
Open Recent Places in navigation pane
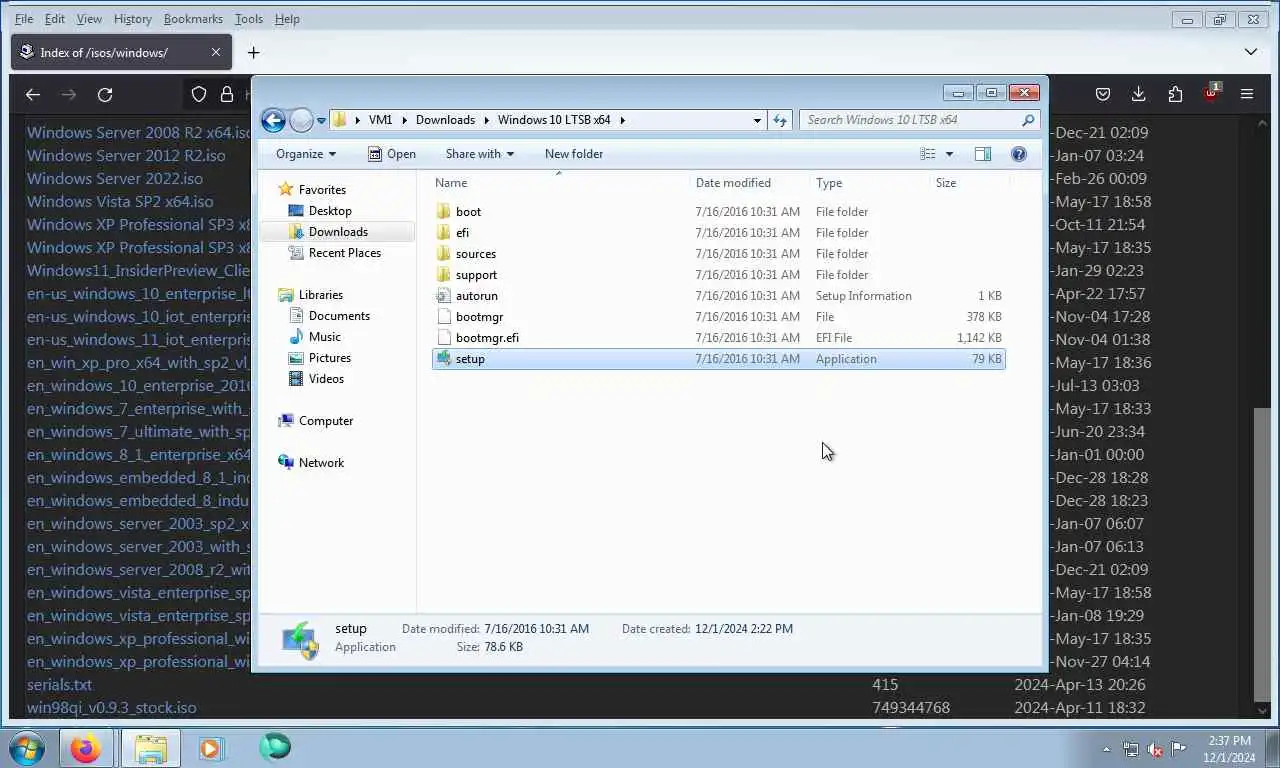tap(344, 253)
